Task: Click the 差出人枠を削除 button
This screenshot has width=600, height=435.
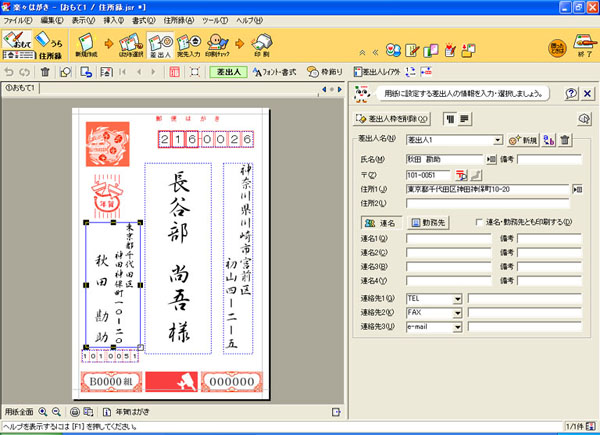Action: point(394,118)
